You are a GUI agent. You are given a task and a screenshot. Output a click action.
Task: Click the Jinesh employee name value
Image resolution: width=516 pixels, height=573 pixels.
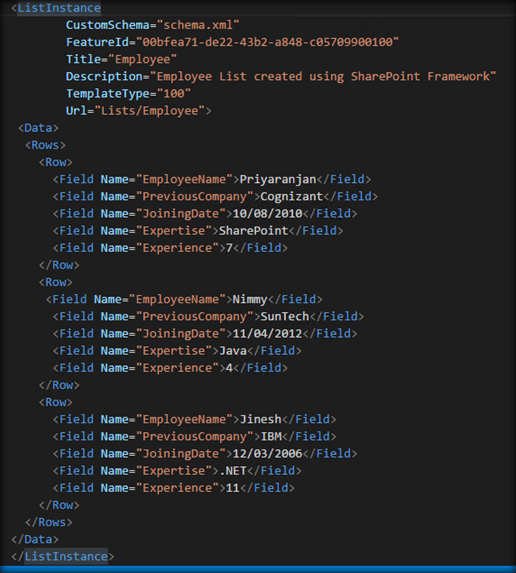click(261, 419)
